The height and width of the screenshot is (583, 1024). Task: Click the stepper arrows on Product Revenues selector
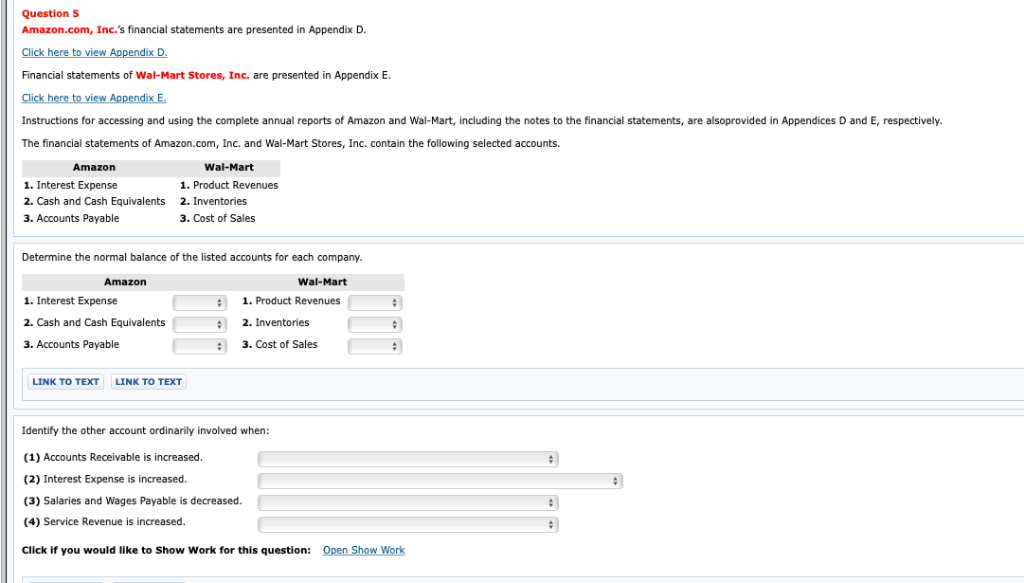tap(394, 301)
